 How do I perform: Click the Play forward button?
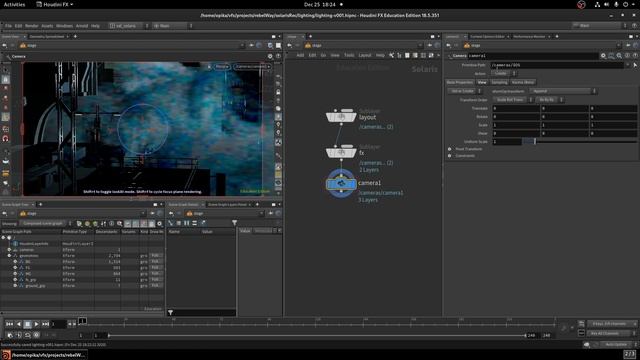pos(36,324)
